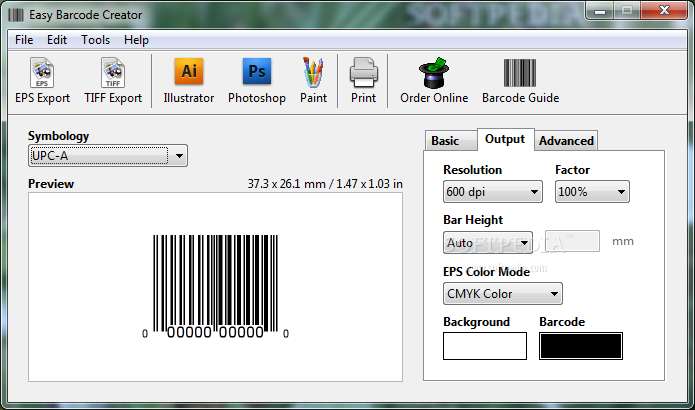
Task: Open the Factor 100% dropdown
Action: 592,191
